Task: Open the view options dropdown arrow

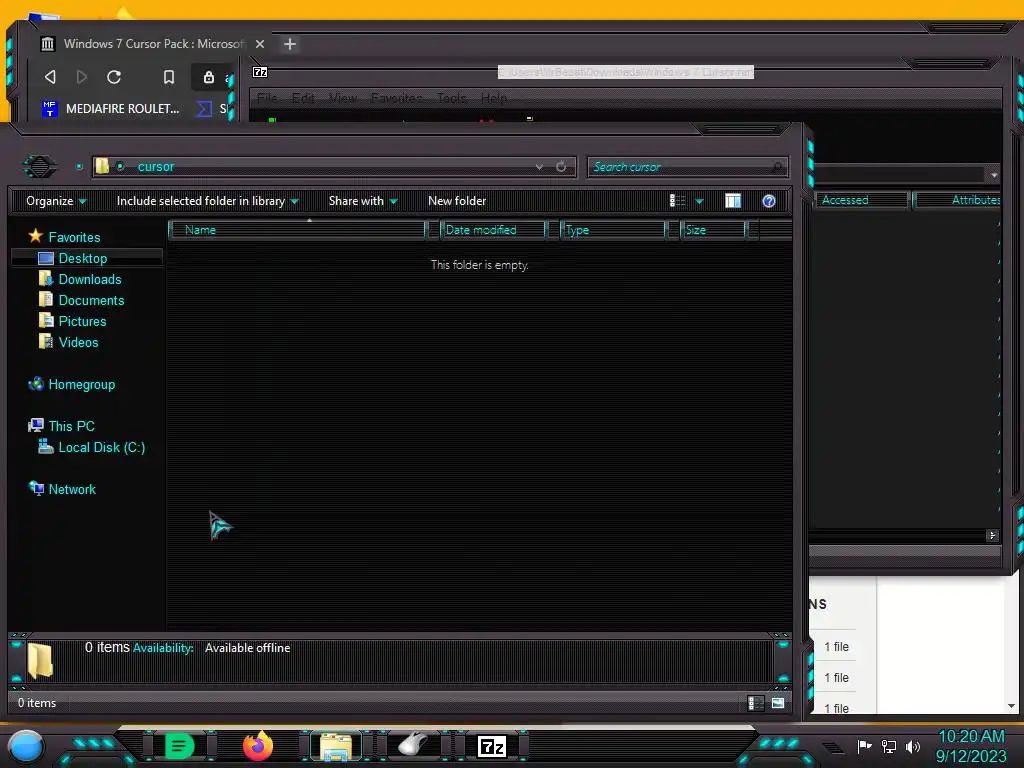Action: click(699, 201)
